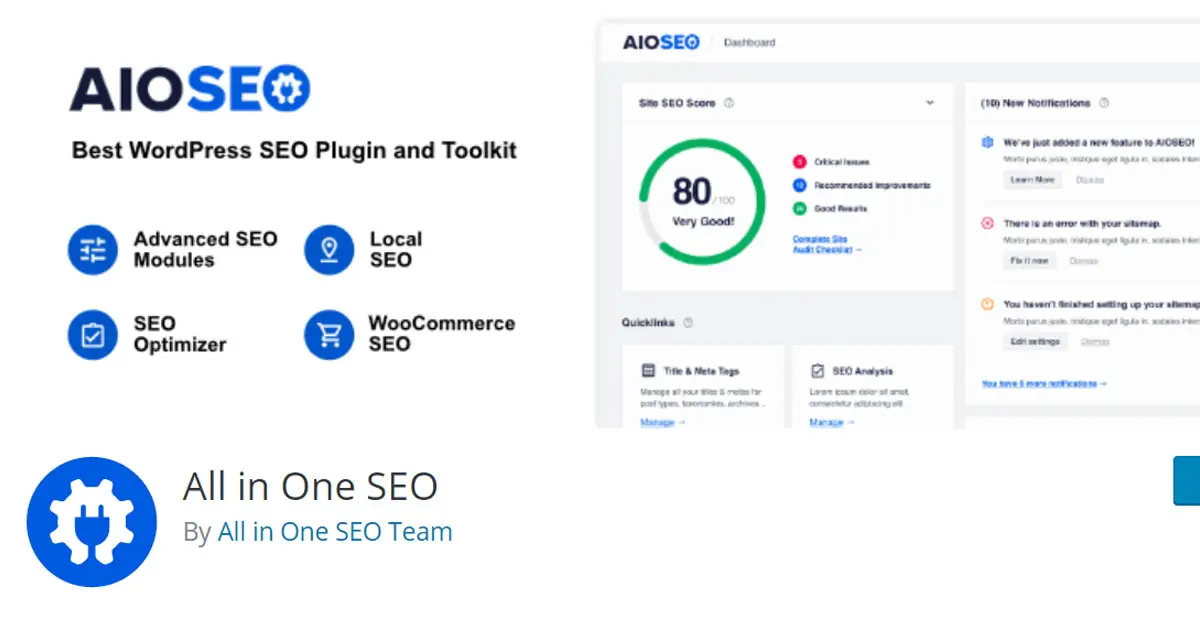Click the All in One SEO plugin gear icon
Image resolution: width=1200 pixels, height=630 pixels.
coord(92,521)
